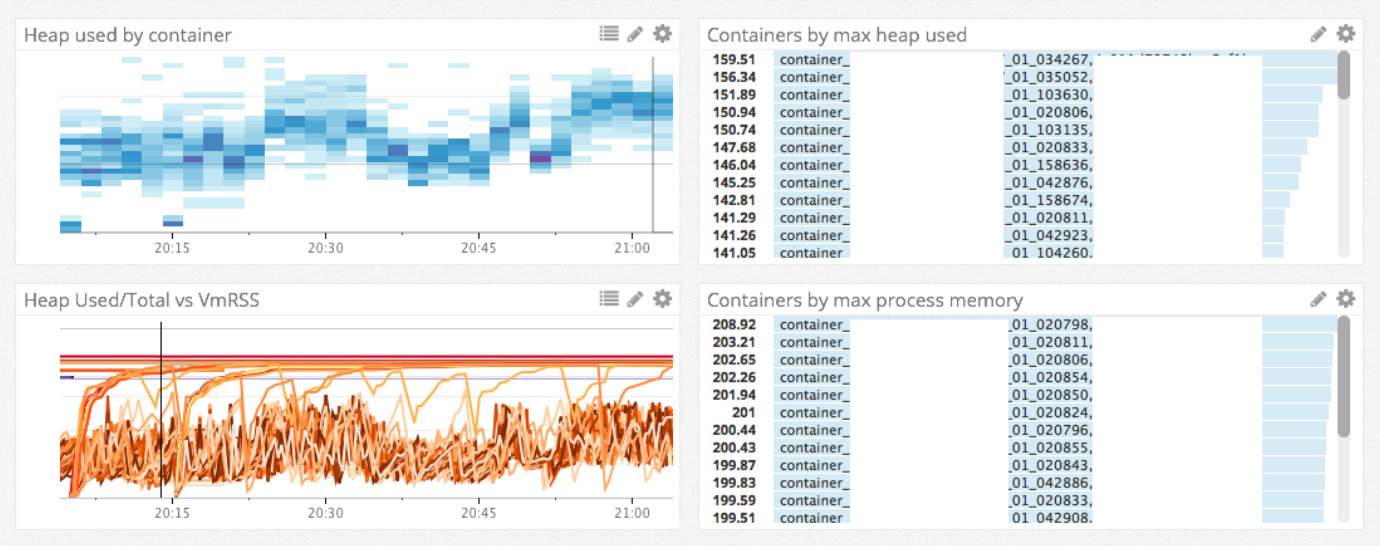Edit the Heap Used/Total vs VmRSS widget
Screen dimensions: 1380x546
[x=635, y=298]
